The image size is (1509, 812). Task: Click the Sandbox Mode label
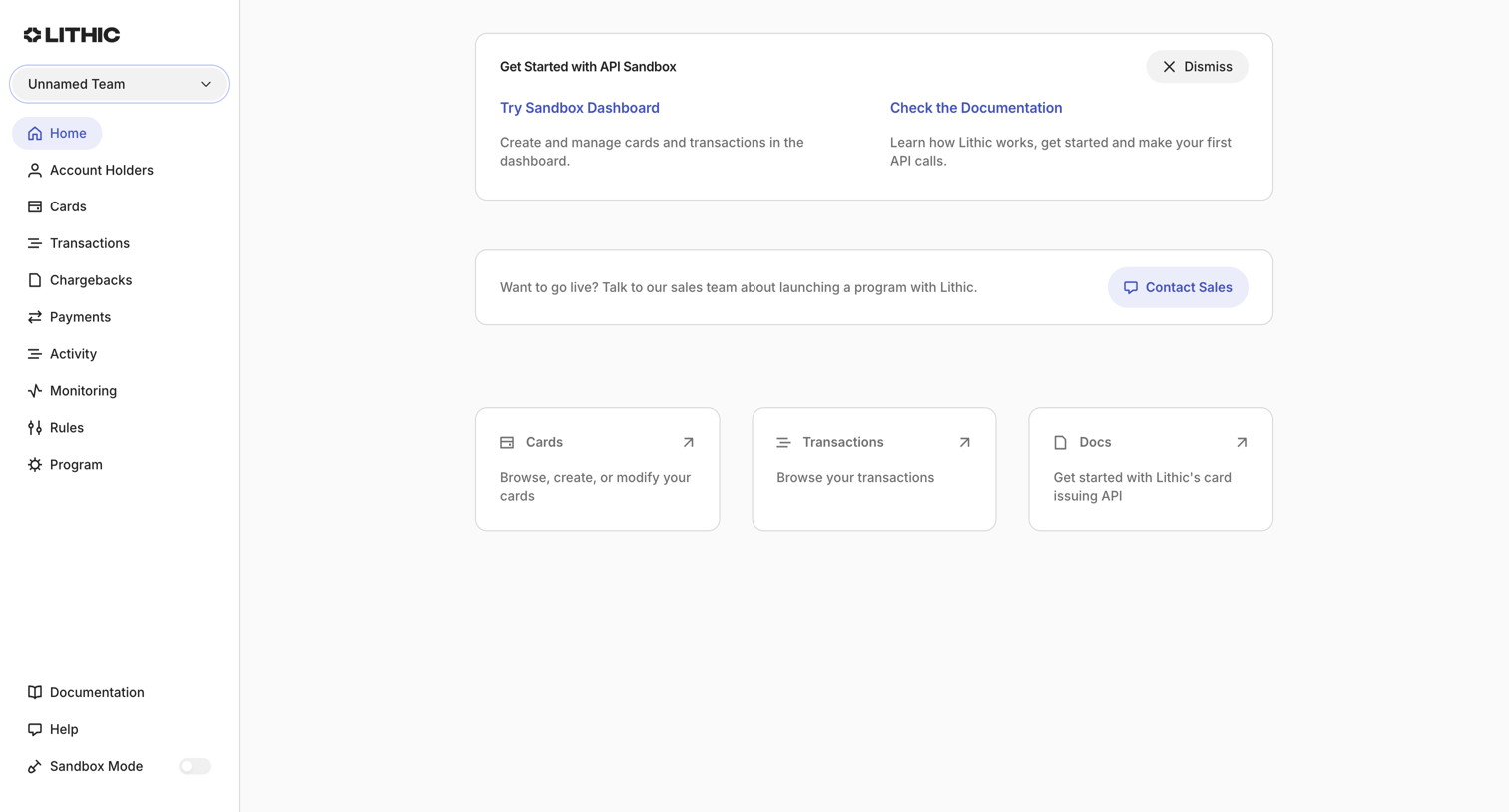click(x=96, y=766)
